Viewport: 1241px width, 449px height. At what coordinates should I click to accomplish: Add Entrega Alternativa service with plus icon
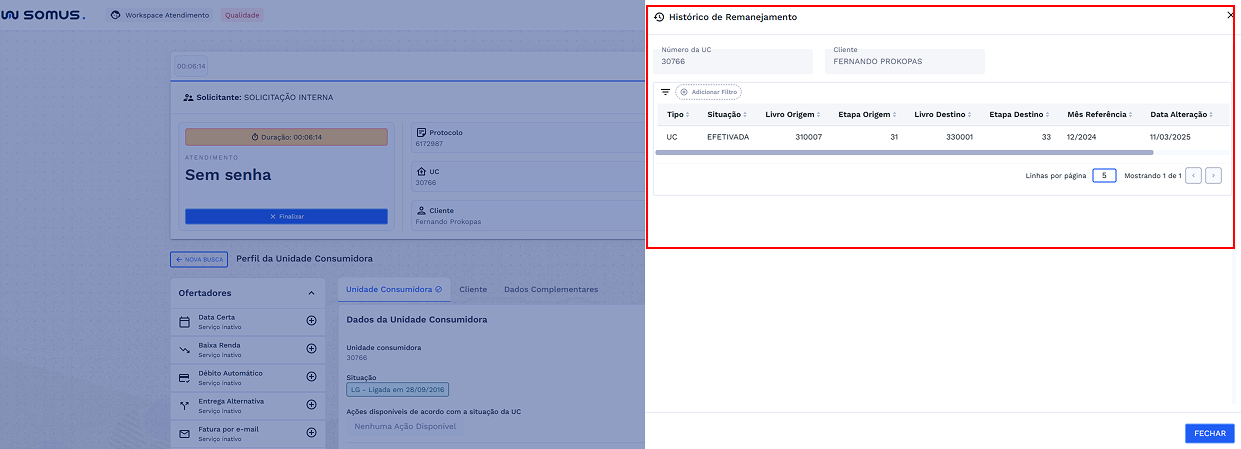[x=311, y=405]
